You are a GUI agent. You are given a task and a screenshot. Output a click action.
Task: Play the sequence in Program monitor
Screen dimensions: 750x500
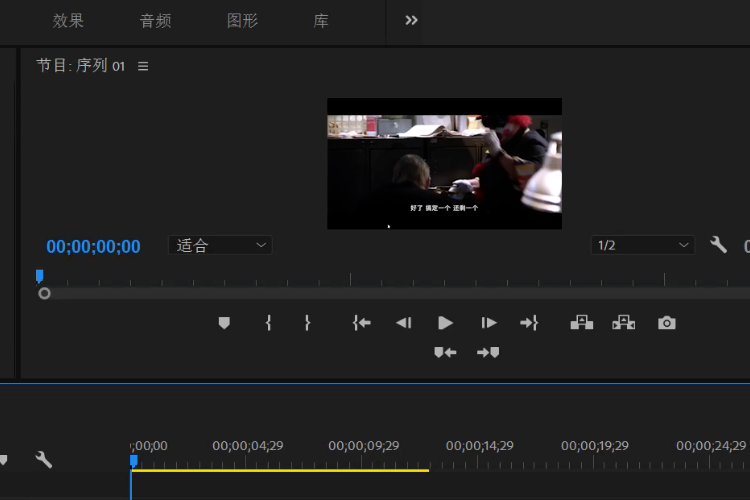[x=446, y=323]
